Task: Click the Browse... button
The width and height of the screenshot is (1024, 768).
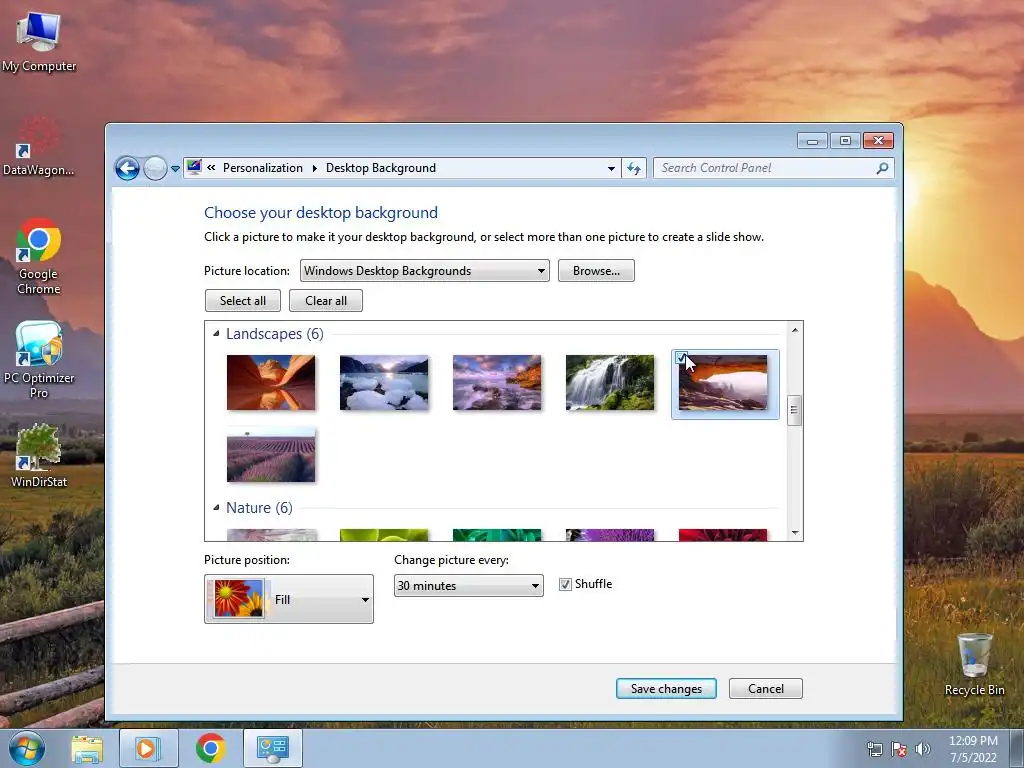Action: [x=596, y=270]
